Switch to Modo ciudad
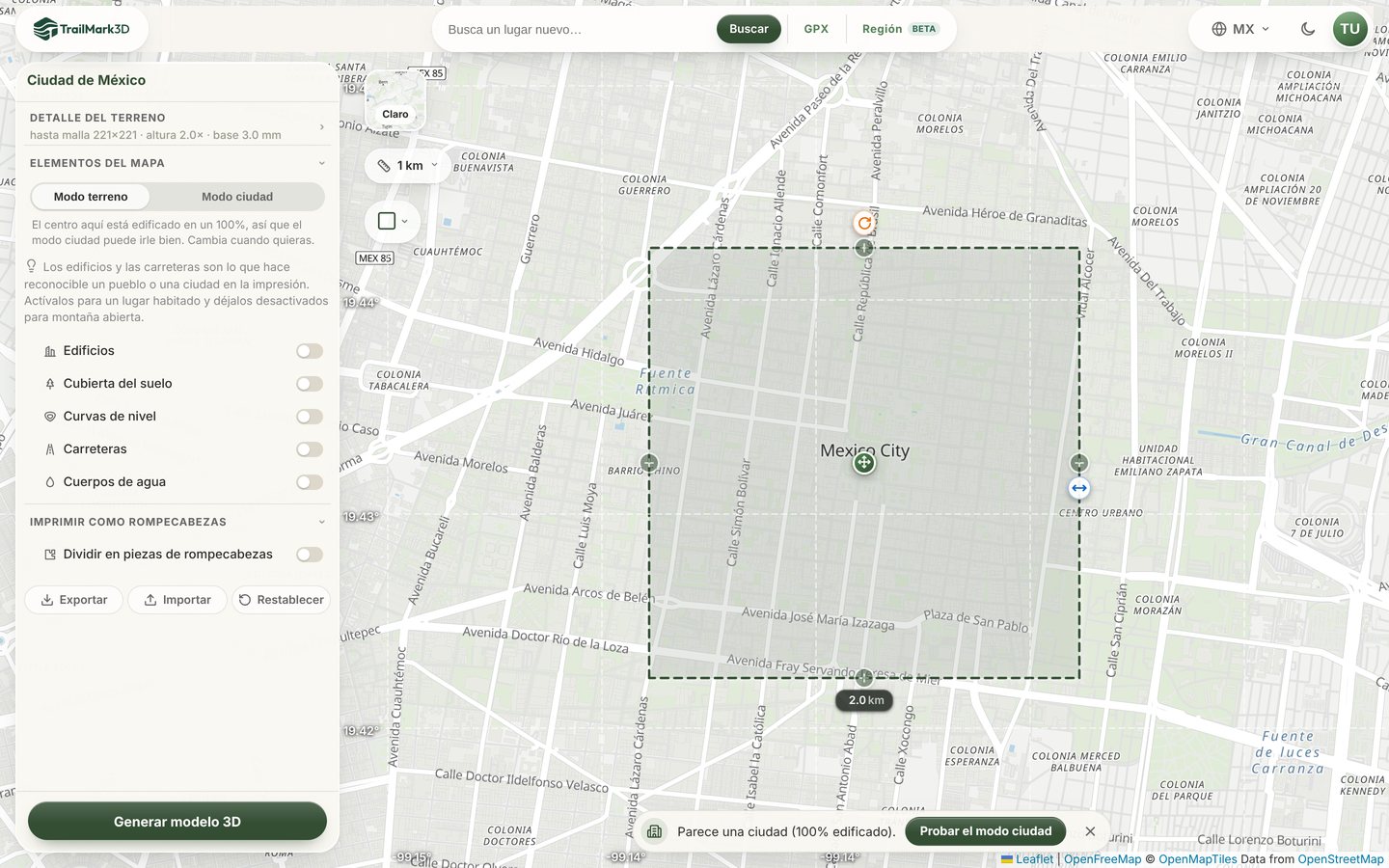The image size is (1389, 868). pyautogui.click(x=237, y=197)
